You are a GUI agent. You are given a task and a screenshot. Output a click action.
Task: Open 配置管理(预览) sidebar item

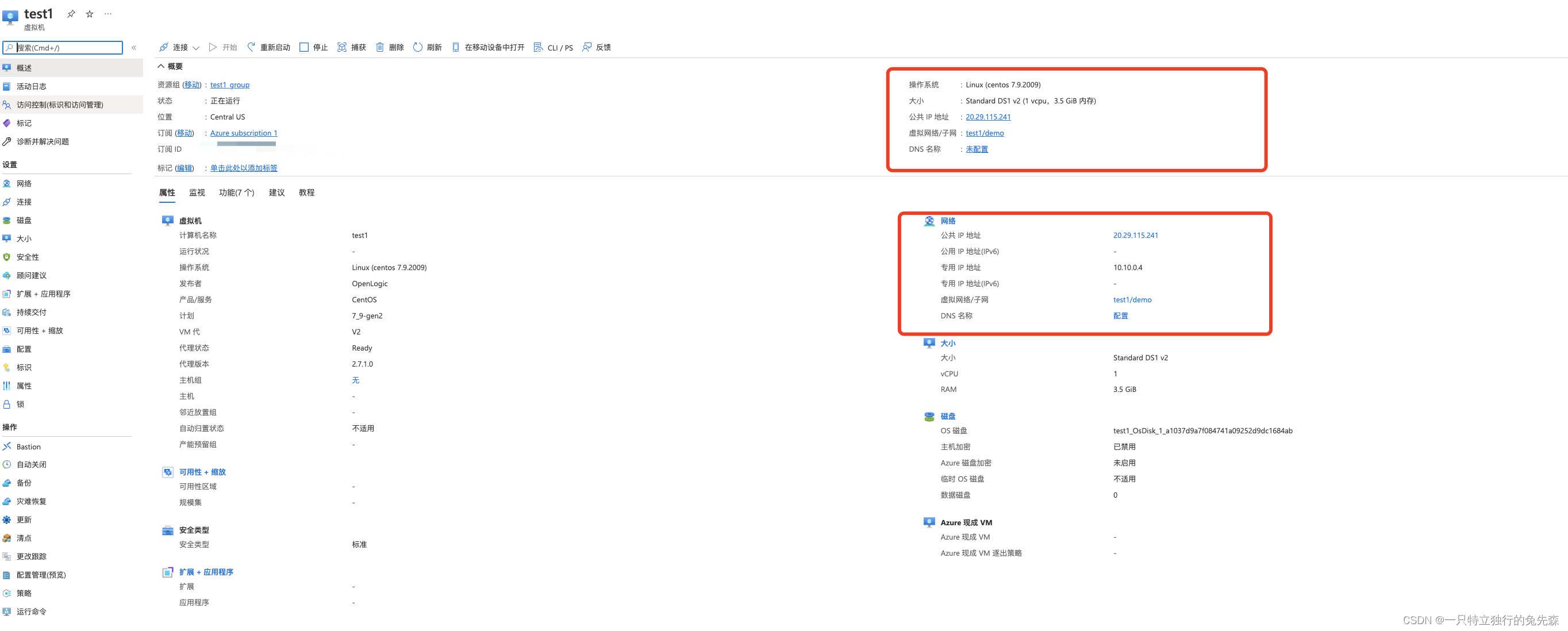click(x=71, y=575)
